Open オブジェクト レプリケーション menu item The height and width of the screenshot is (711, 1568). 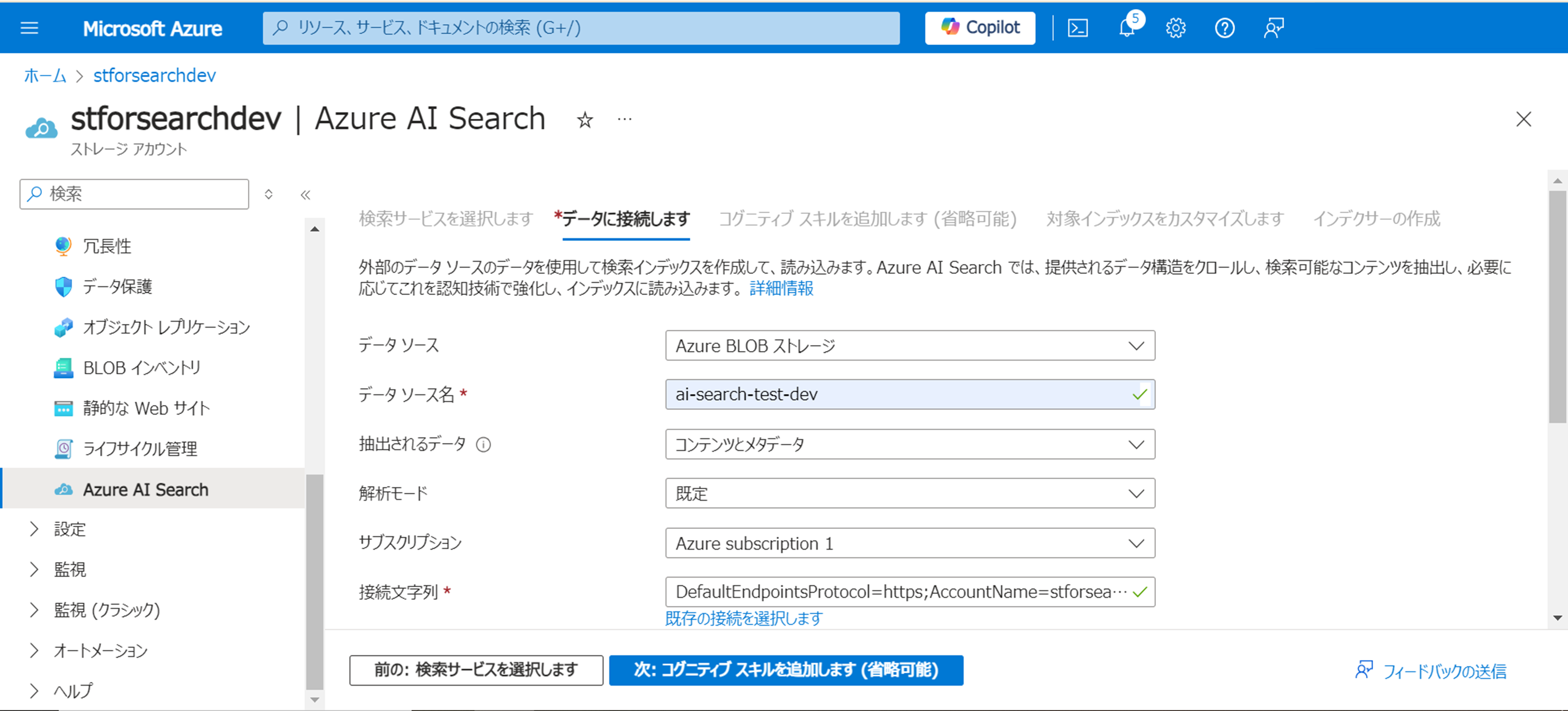(x=153, y=327)
